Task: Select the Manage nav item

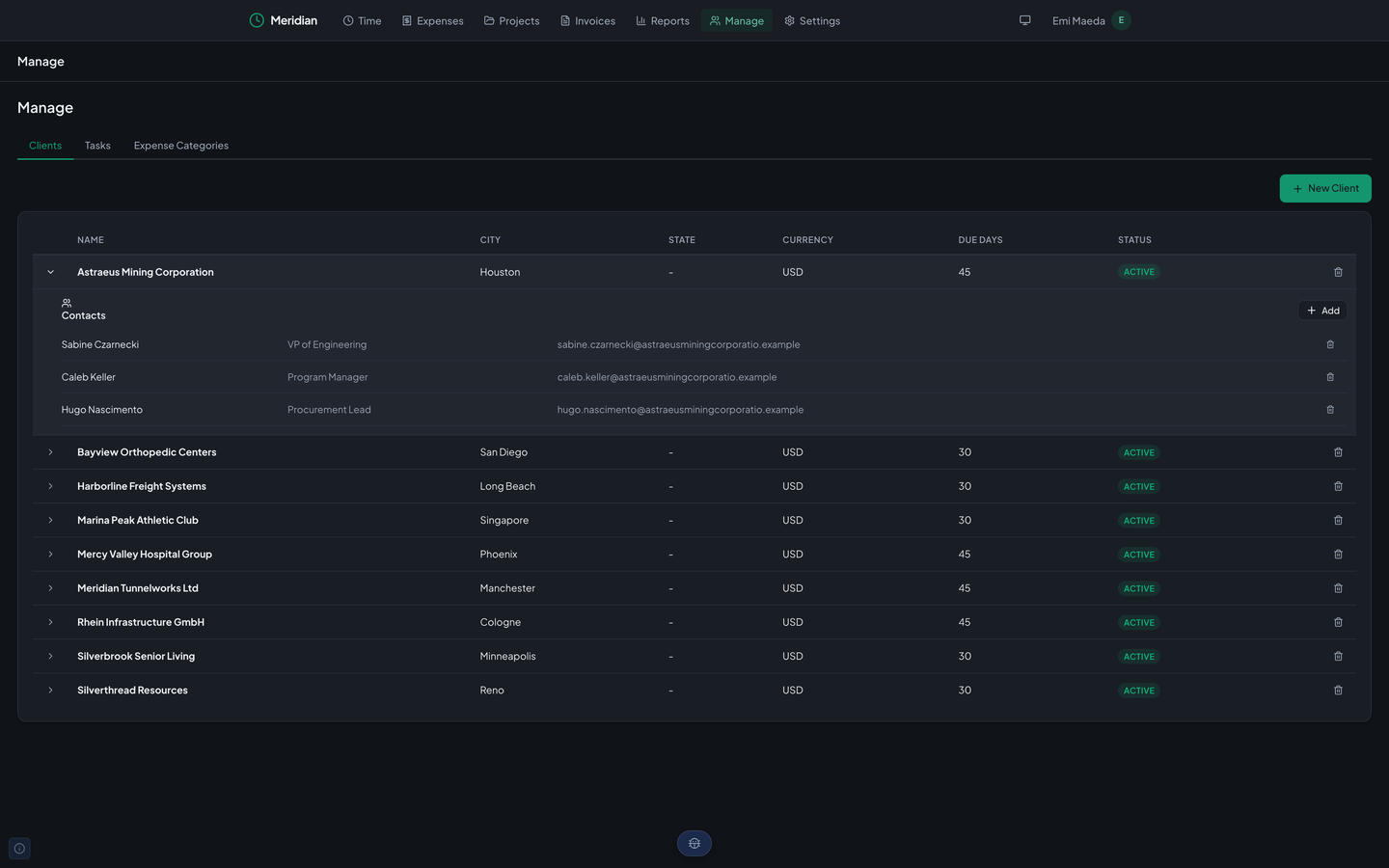Action: [x=736, y=20]
